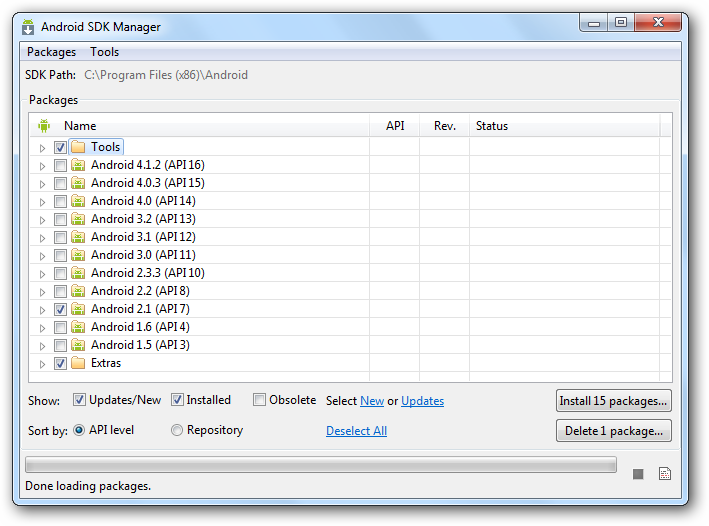This screenshot has height=526, width=709.
Task: Click the Android 2.2 (API 8) package icon
Action: (x=78, y=291)
